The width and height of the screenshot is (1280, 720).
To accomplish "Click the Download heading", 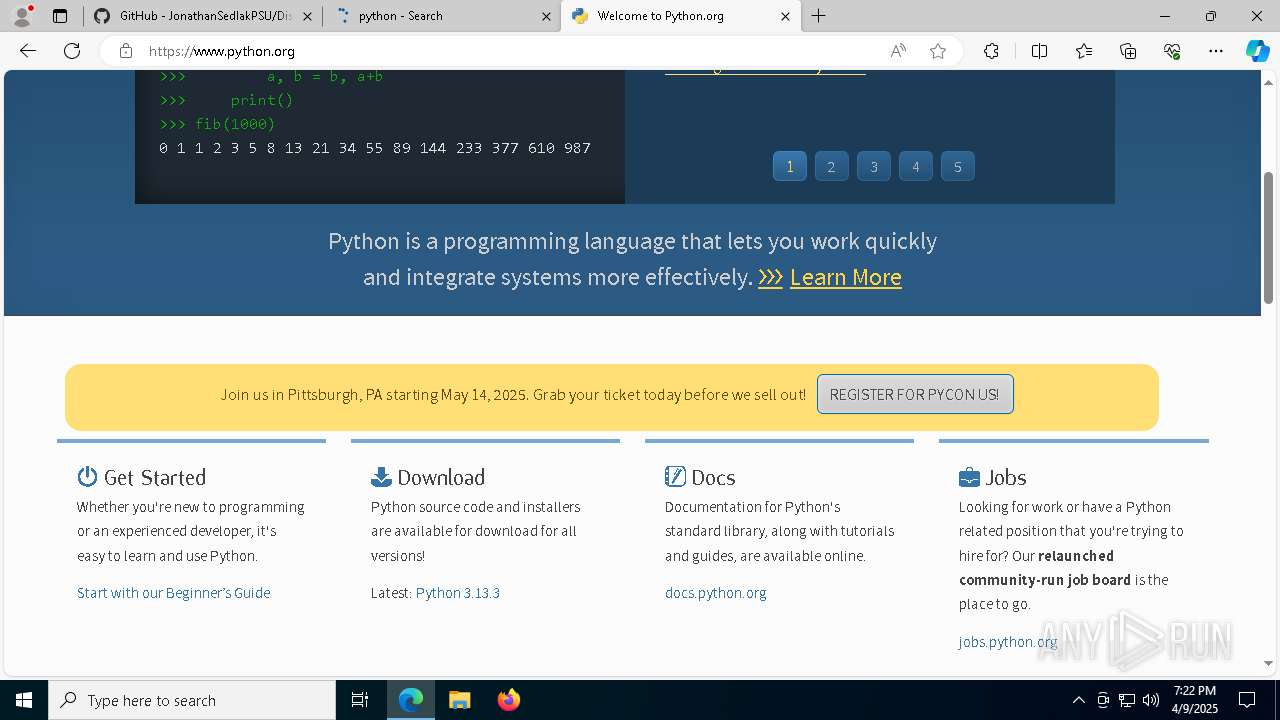I will [441, 477].
